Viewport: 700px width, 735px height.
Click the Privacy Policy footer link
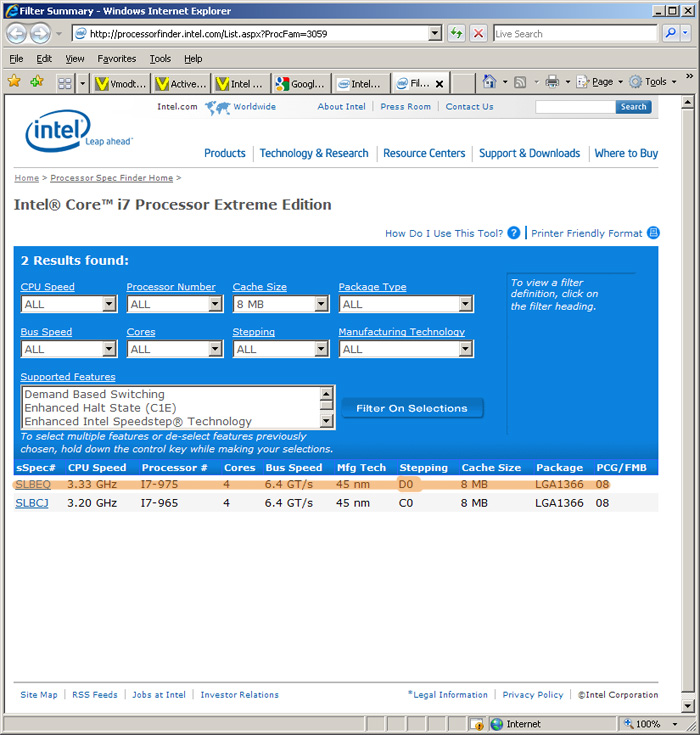533,695
